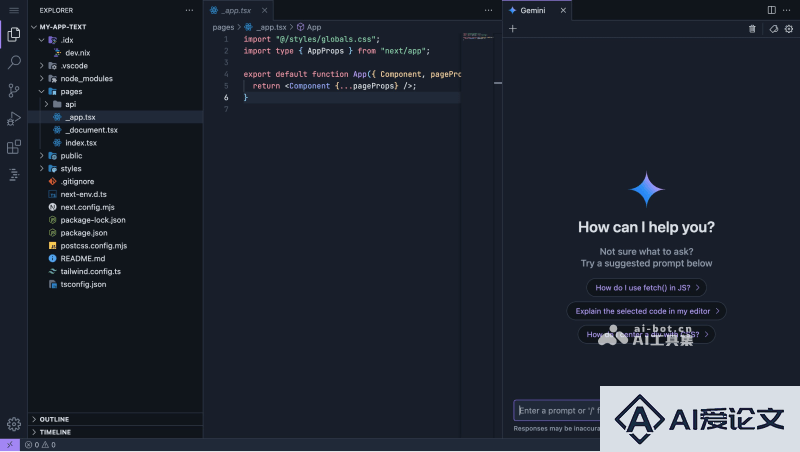Screen dimensions: 800x452
Task: Open the IDX panel icon below Extensions
Action: point(14,174)
